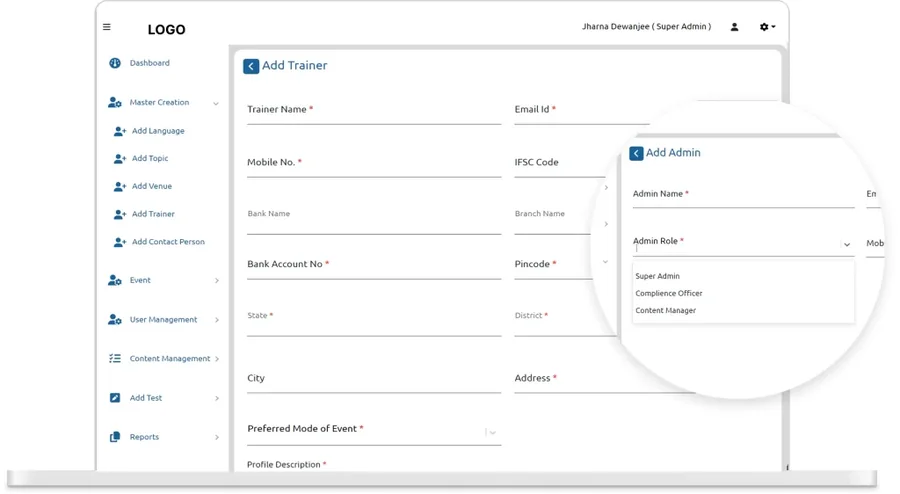Click the Add Test edit icon

click(115, 398)
